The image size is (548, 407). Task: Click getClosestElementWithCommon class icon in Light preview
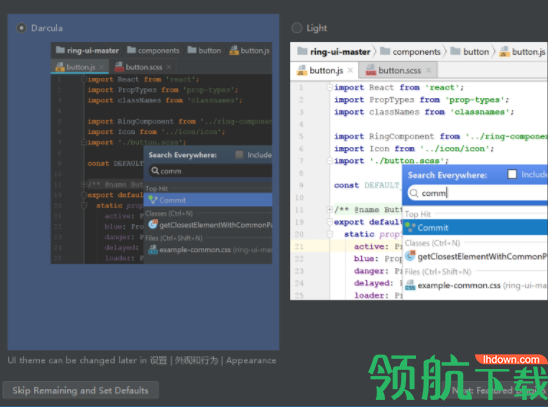(x=410, y=256)
